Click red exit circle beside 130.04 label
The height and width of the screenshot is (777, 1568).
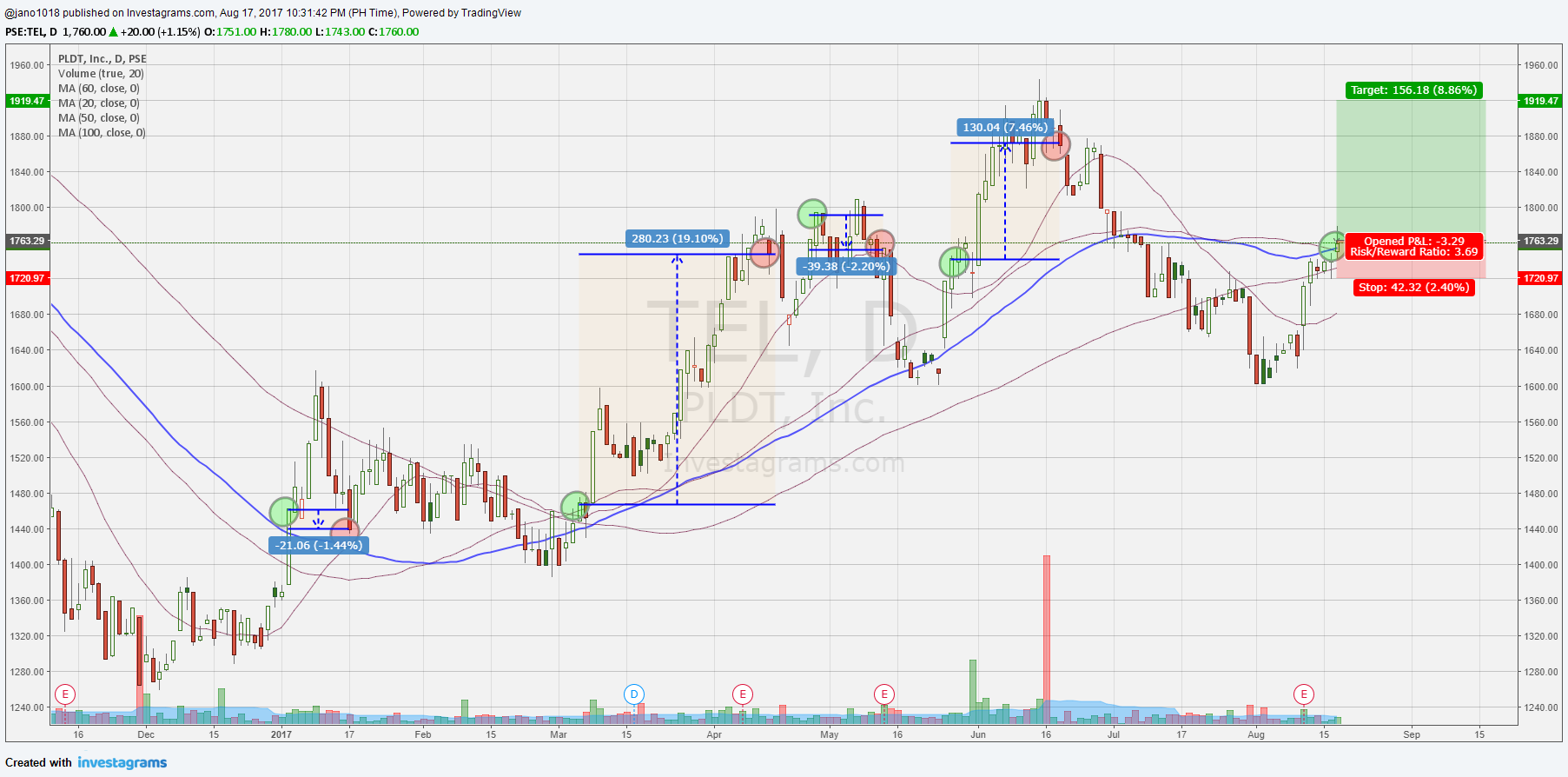click(x=1055, y=145)
